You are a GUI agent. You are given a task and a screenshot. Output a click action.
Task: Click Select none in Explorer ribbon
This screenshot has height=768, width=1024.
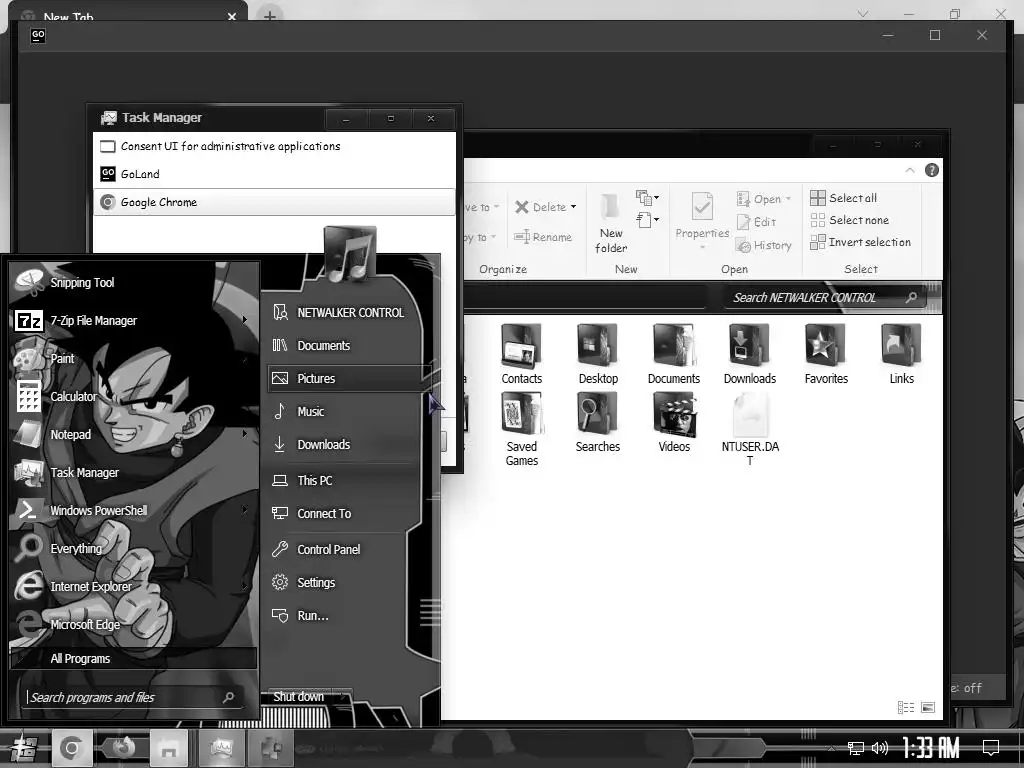850,220
